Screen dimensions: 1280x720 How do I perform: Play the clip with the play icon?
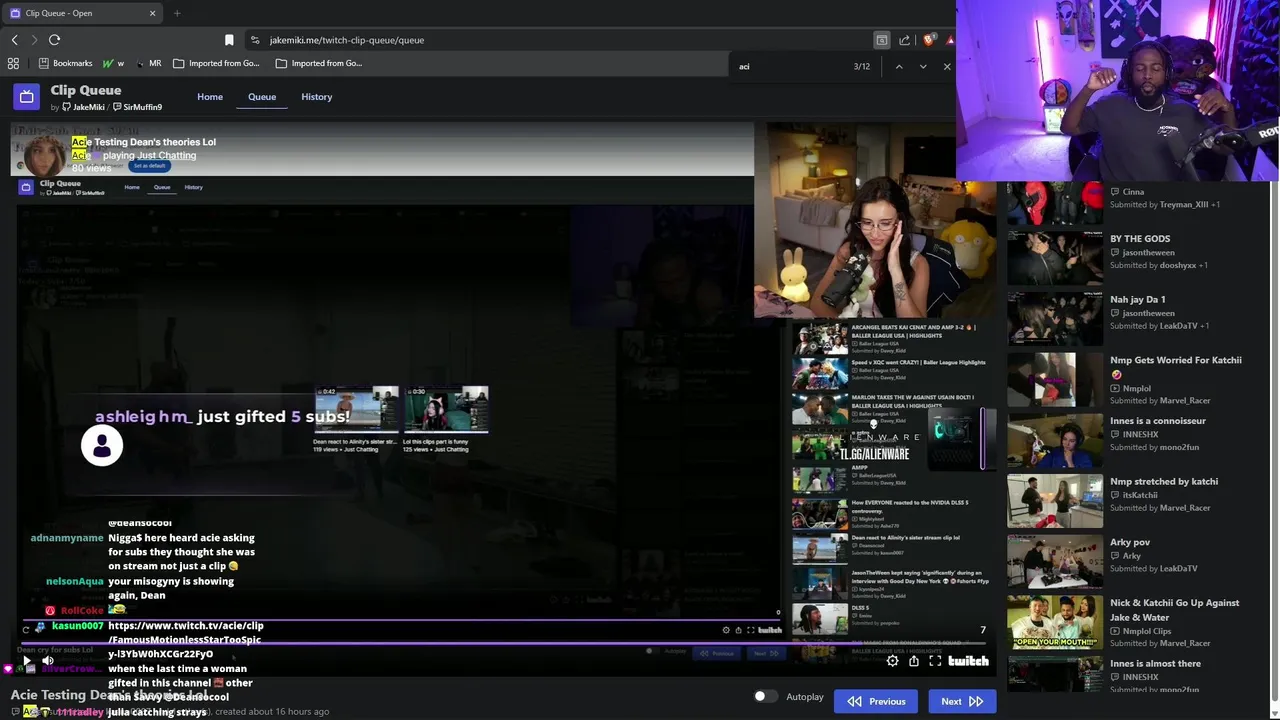(x=27, y=661)
